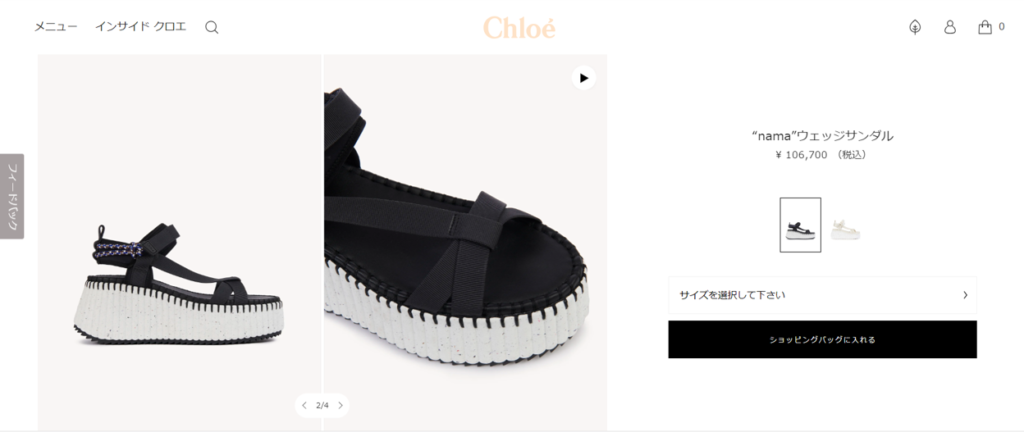Click the close-up sandal strap image
Viewport: 1024px width, 432px height.
465,242
